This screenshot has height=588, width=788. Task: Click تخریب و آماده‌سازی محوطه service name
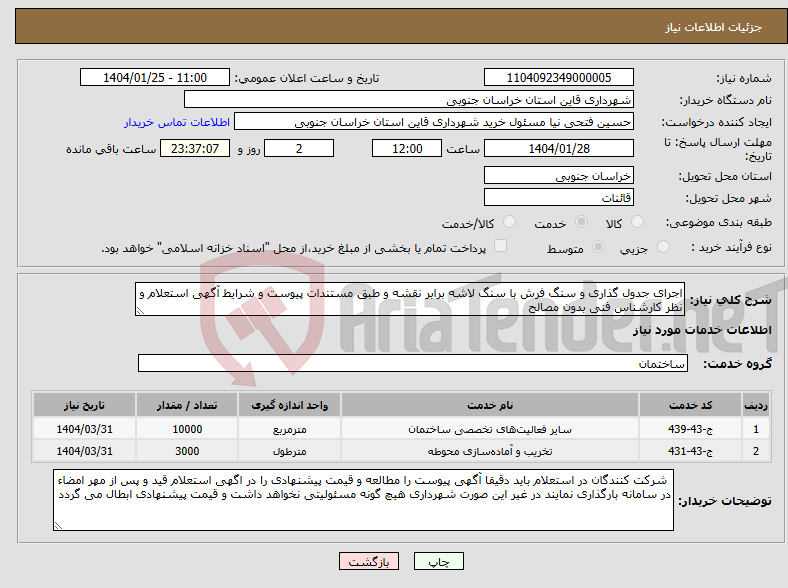tap(490, 451)
